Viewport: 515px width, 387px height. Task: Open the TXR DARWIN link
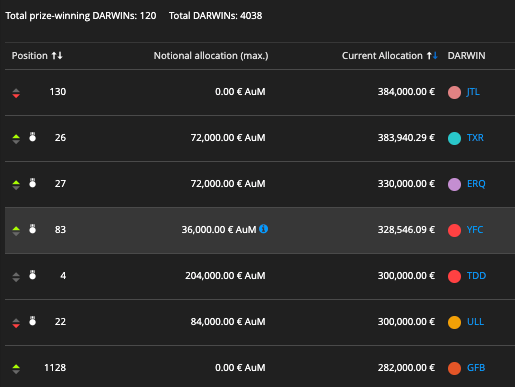click(x=475, y=138)
